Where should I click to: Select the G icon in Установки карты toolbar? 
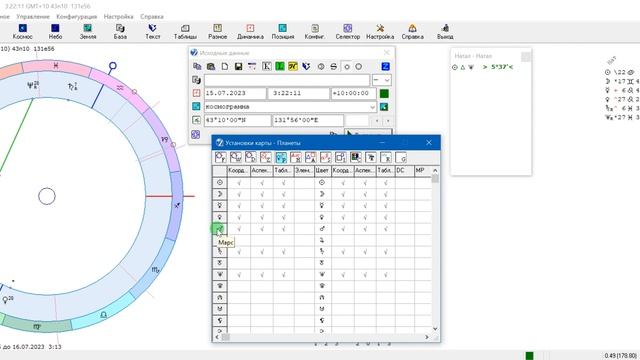401,158
